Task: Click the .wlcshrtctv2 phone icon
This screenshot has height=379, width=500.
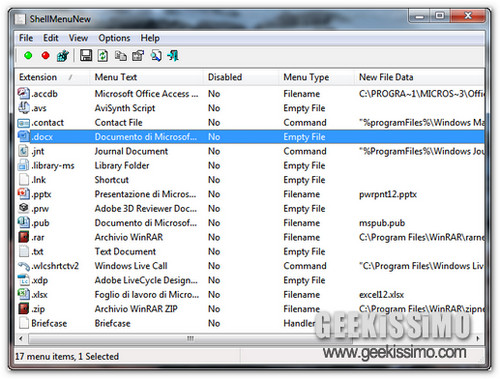Action: pyautogui.click(x=24, y=266)
